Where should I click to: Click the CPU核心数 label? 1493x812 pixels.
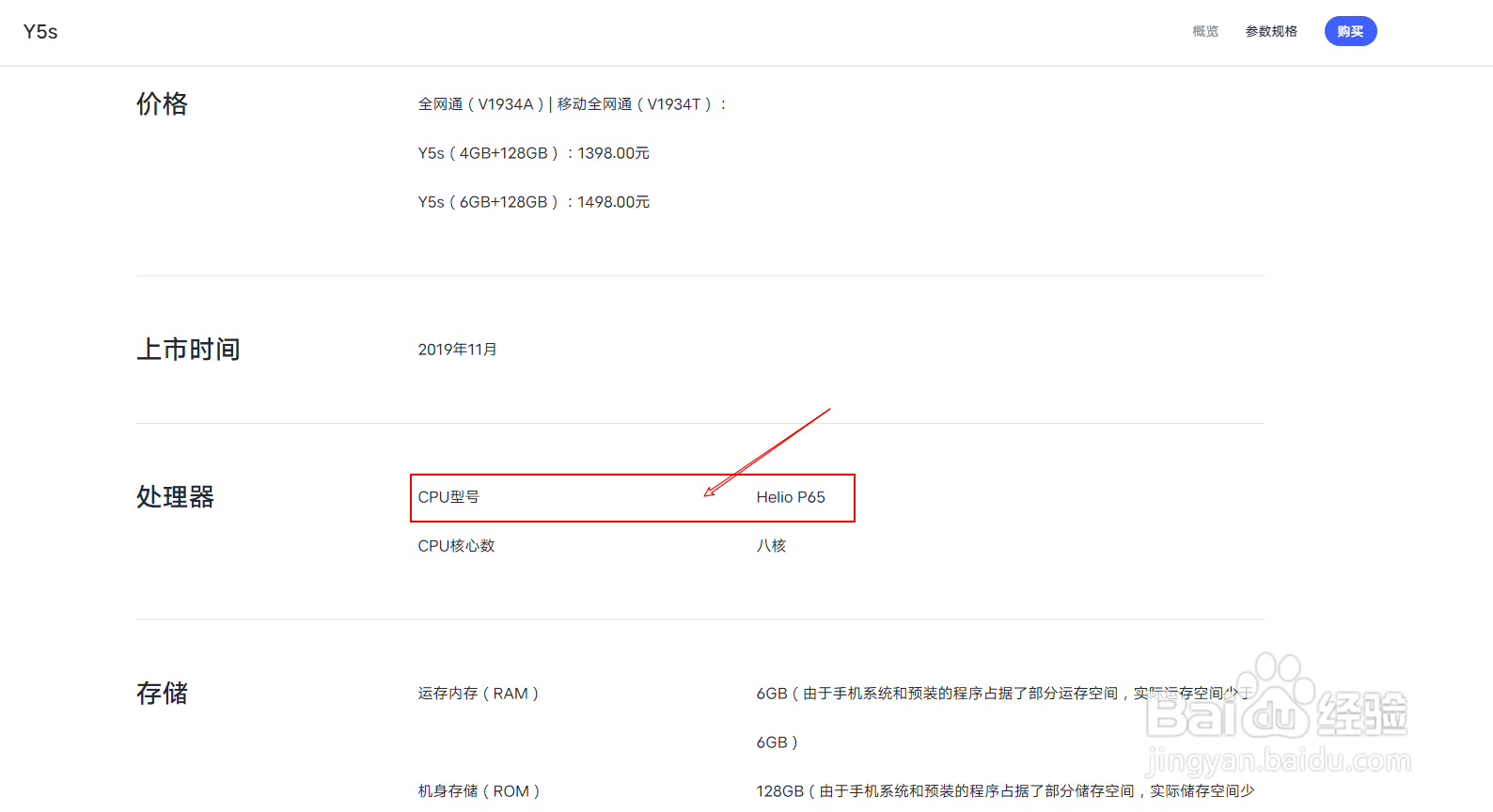[456, 546]
